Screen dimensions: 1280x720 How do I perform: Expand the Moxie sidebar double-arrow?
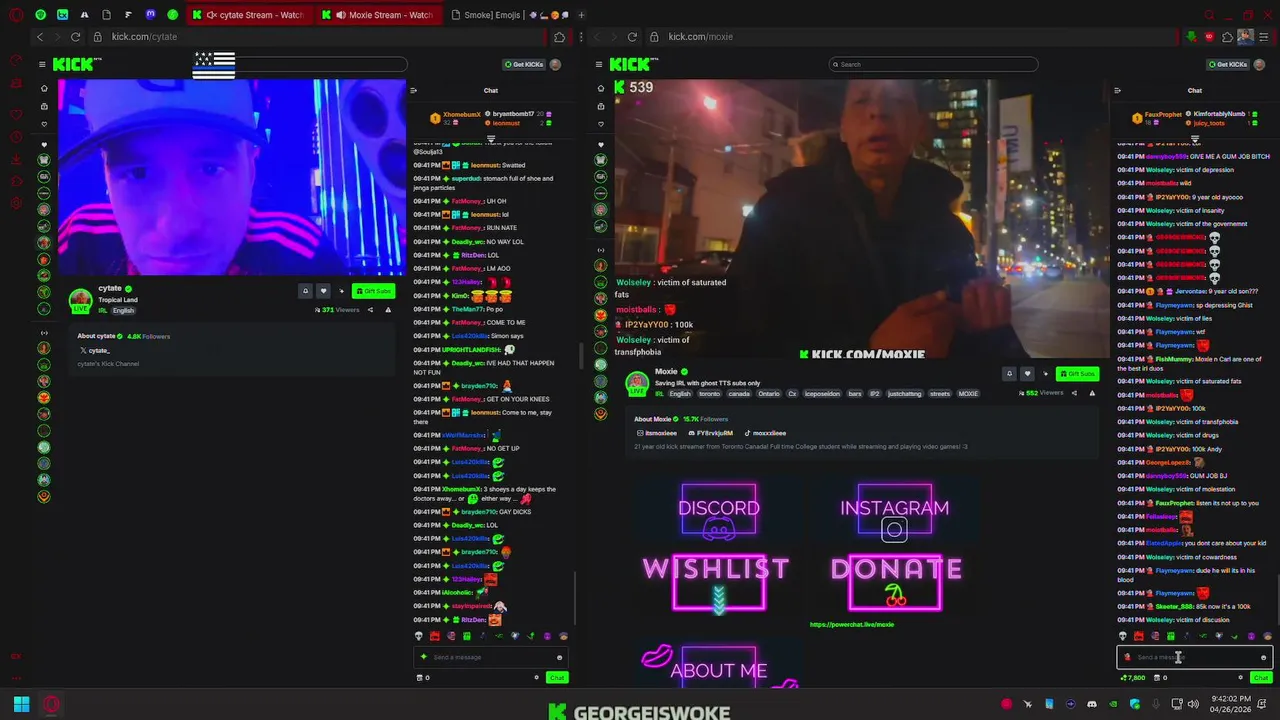click(x=601, y=250)
